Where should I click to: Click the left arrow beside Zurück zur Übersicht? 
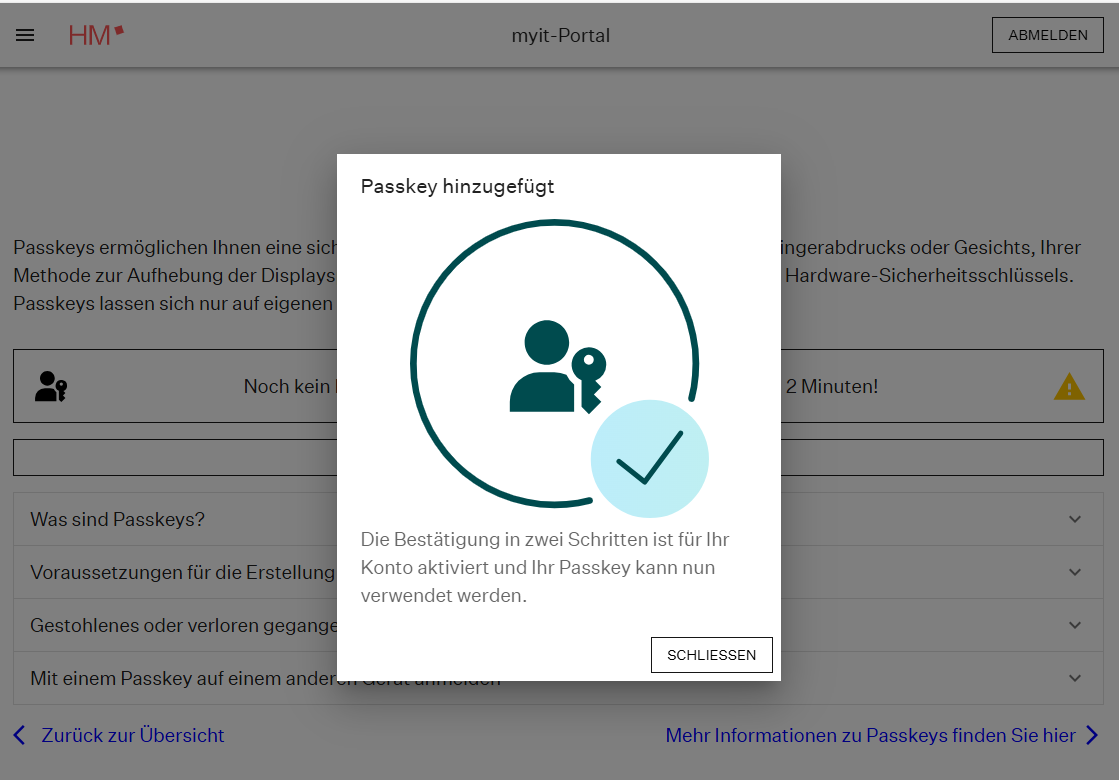point(20,736)
